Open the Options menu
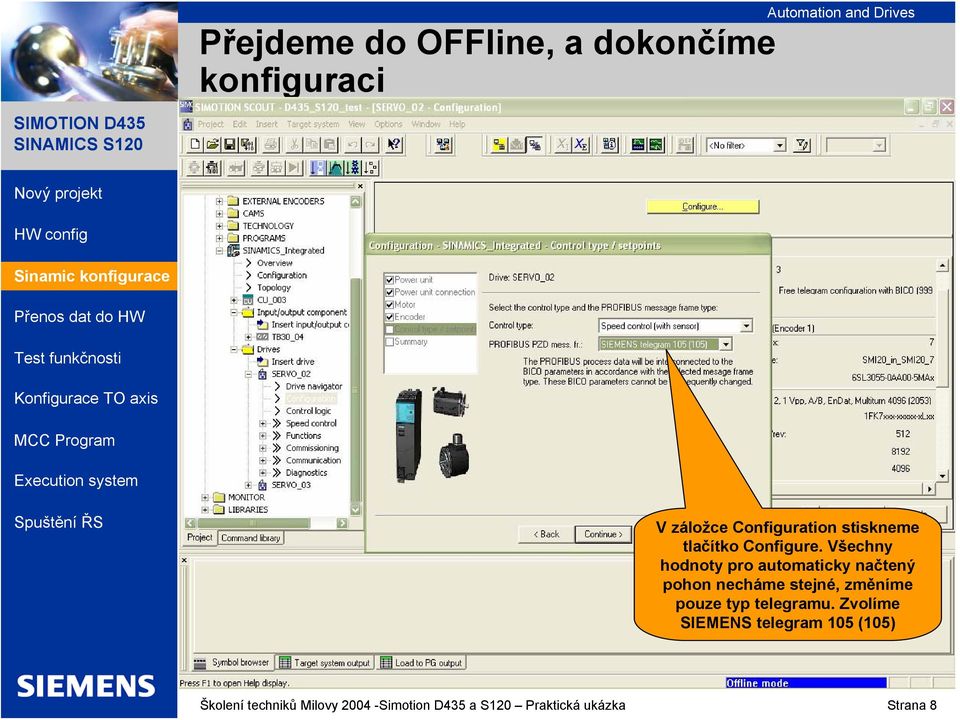 coord(388,124)
